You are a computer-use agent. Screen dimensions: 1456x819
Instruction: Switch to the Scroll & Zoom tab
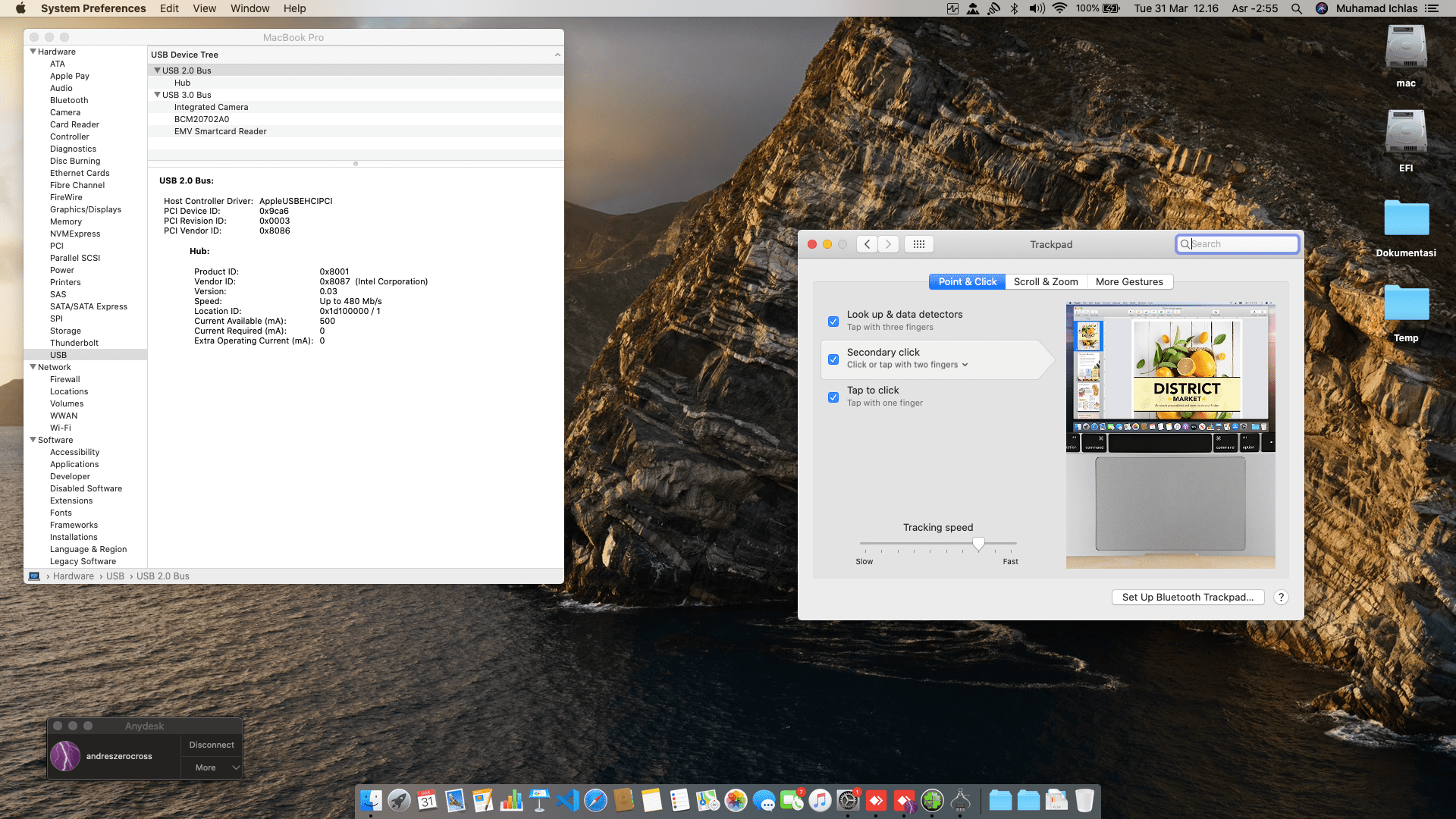[1046, 282]
